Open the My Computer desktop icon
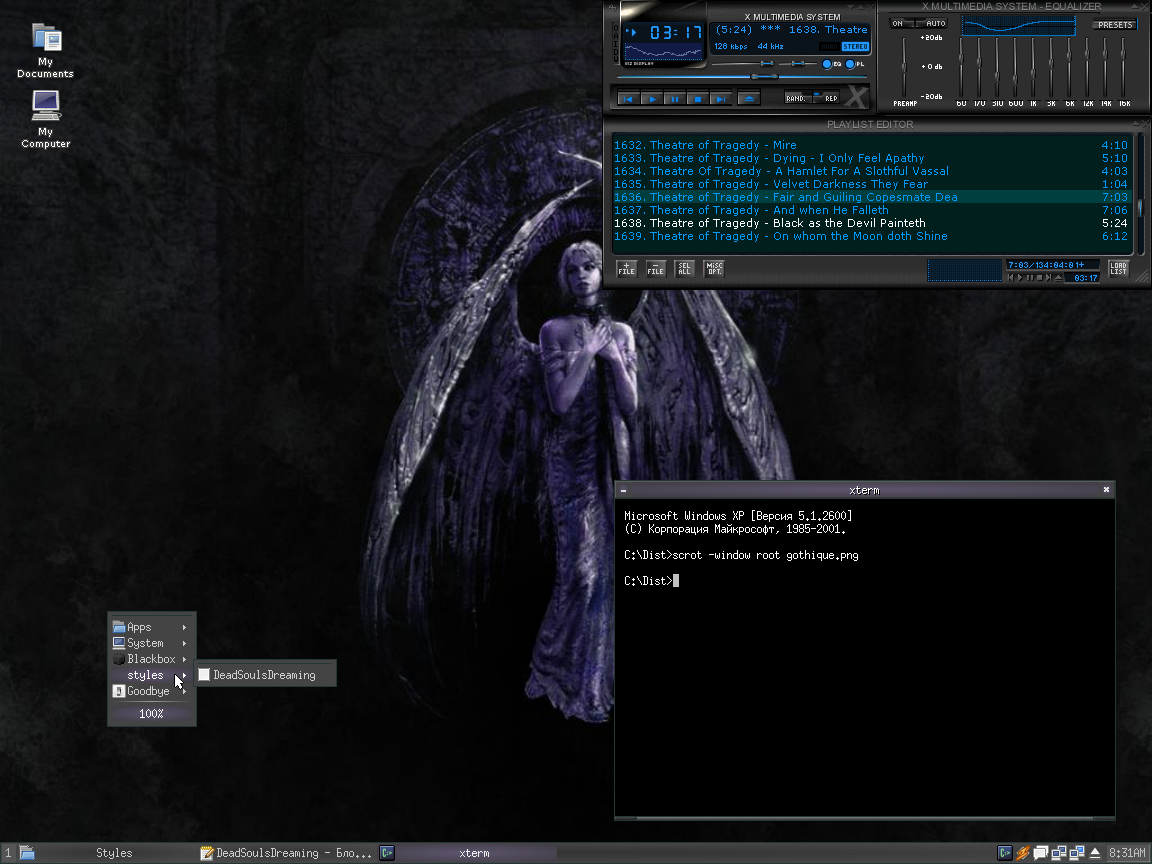The width and height of the screenshot is (1152, 864). 46,119
